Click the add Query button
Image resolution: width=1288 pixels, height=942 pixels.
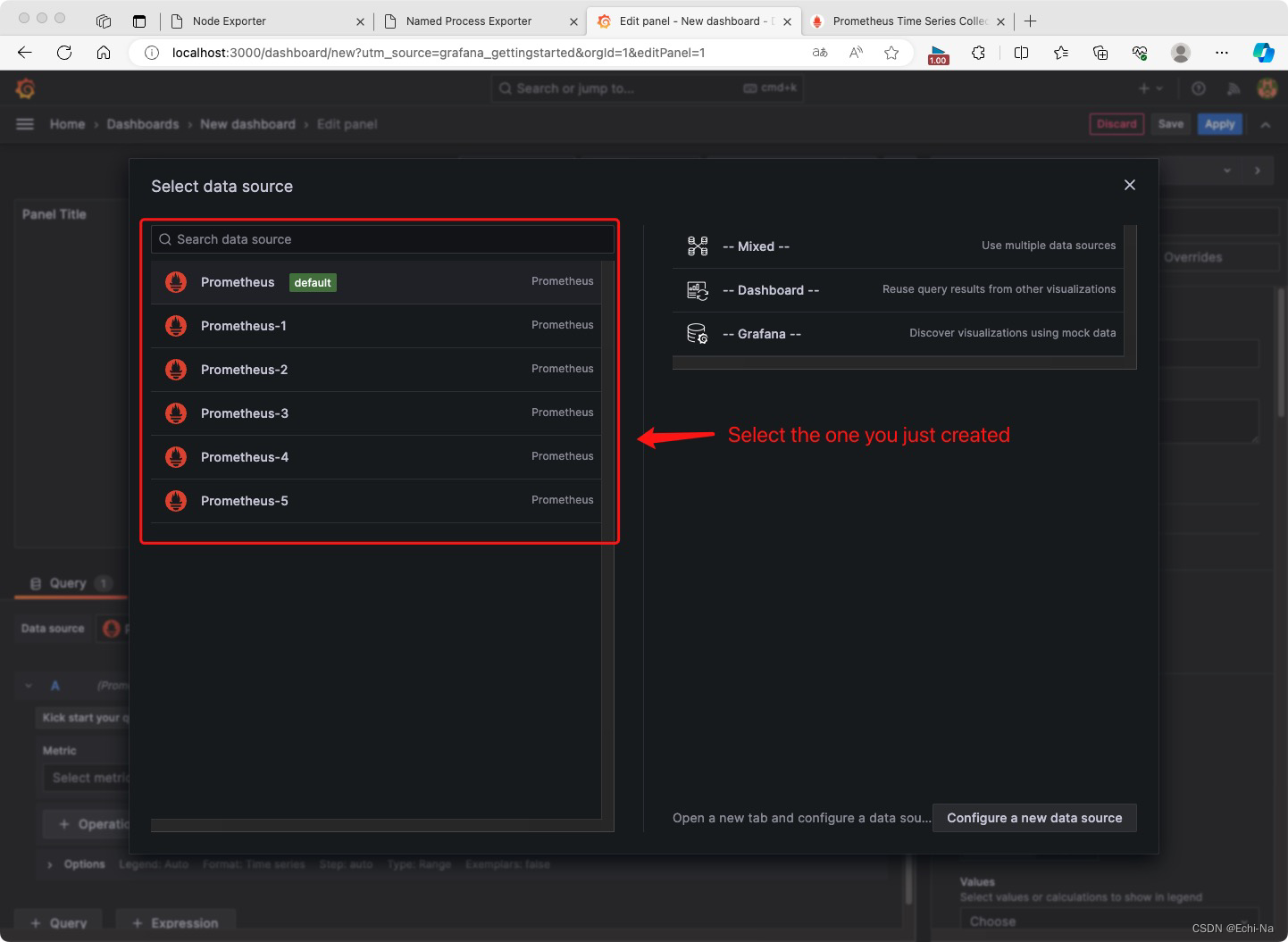coord(59,923)
